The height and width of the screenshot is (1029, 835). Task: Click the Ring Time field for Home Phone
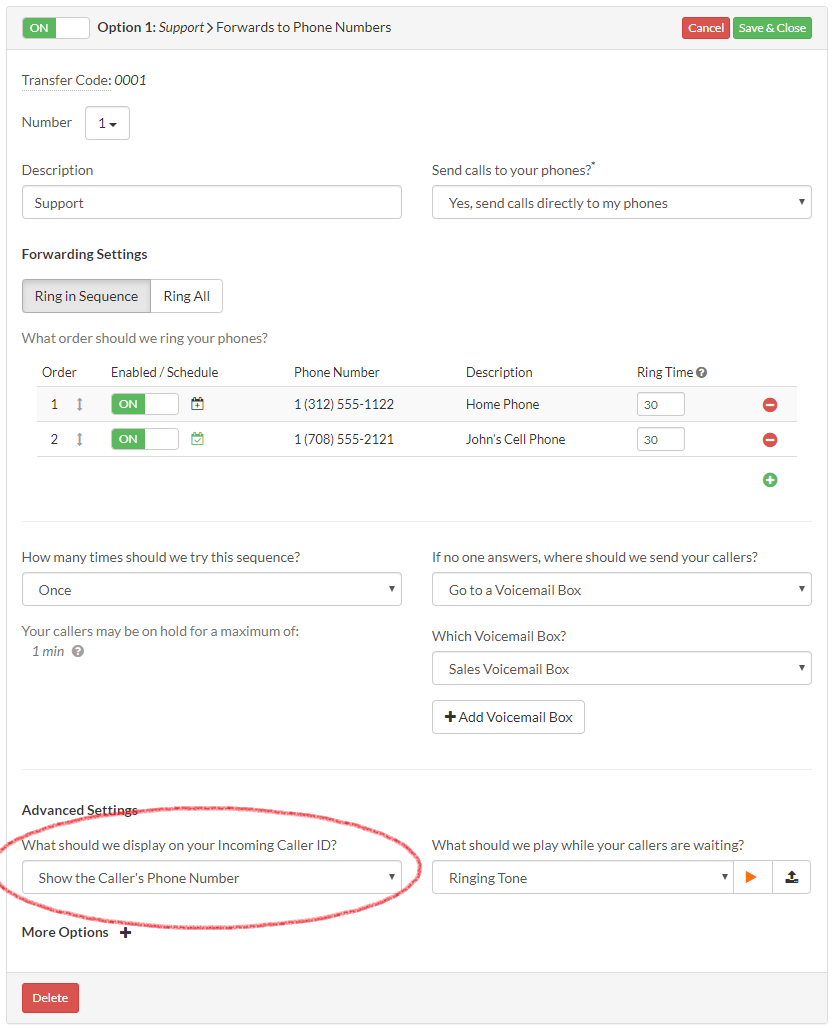660,404
